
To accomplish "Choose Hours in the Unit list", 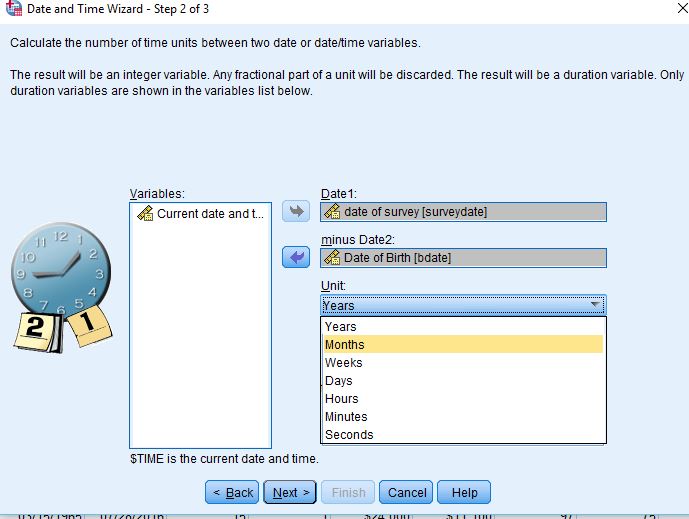I will pyautogui.click(x=463, y=399).
